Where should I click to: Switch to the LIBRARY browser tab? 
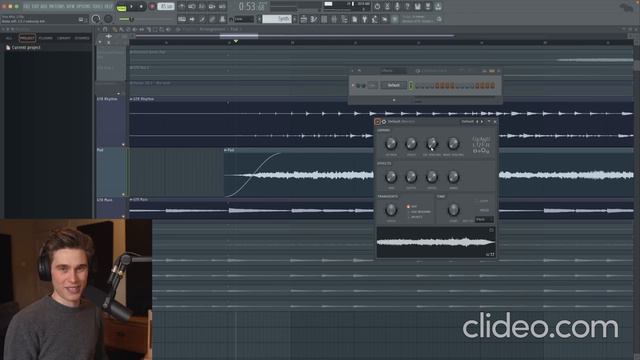pyautogui.click(x=64, y=38)
